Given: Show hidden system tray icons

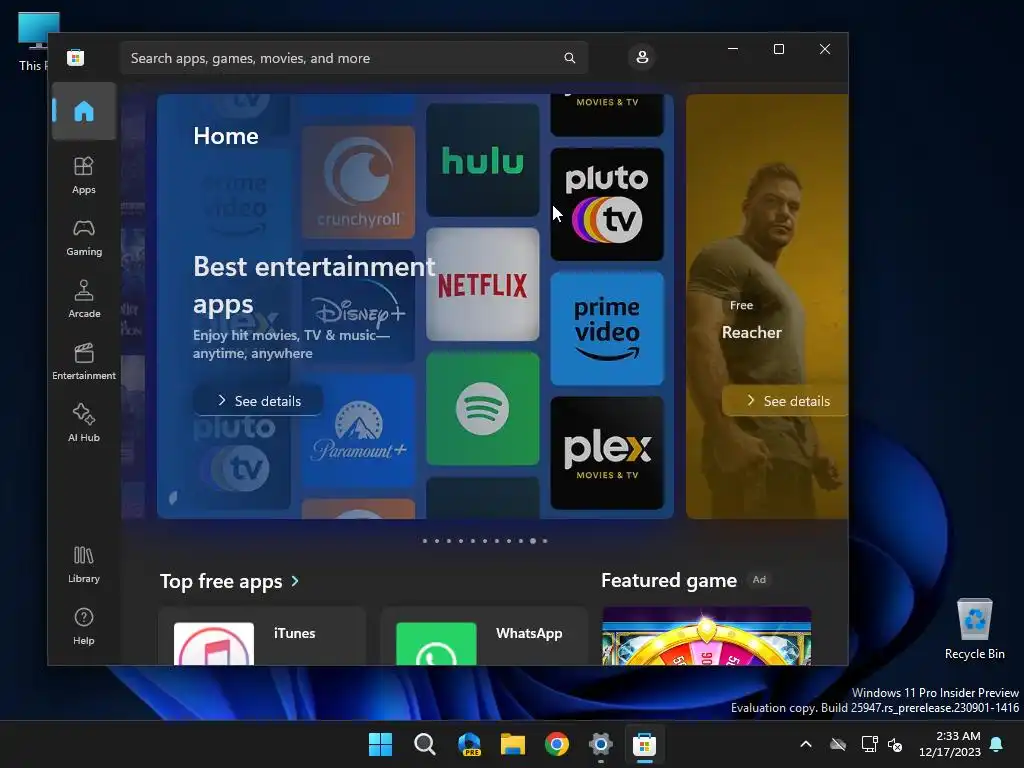Looking at the screenshot, I should [x=806, y=744].
